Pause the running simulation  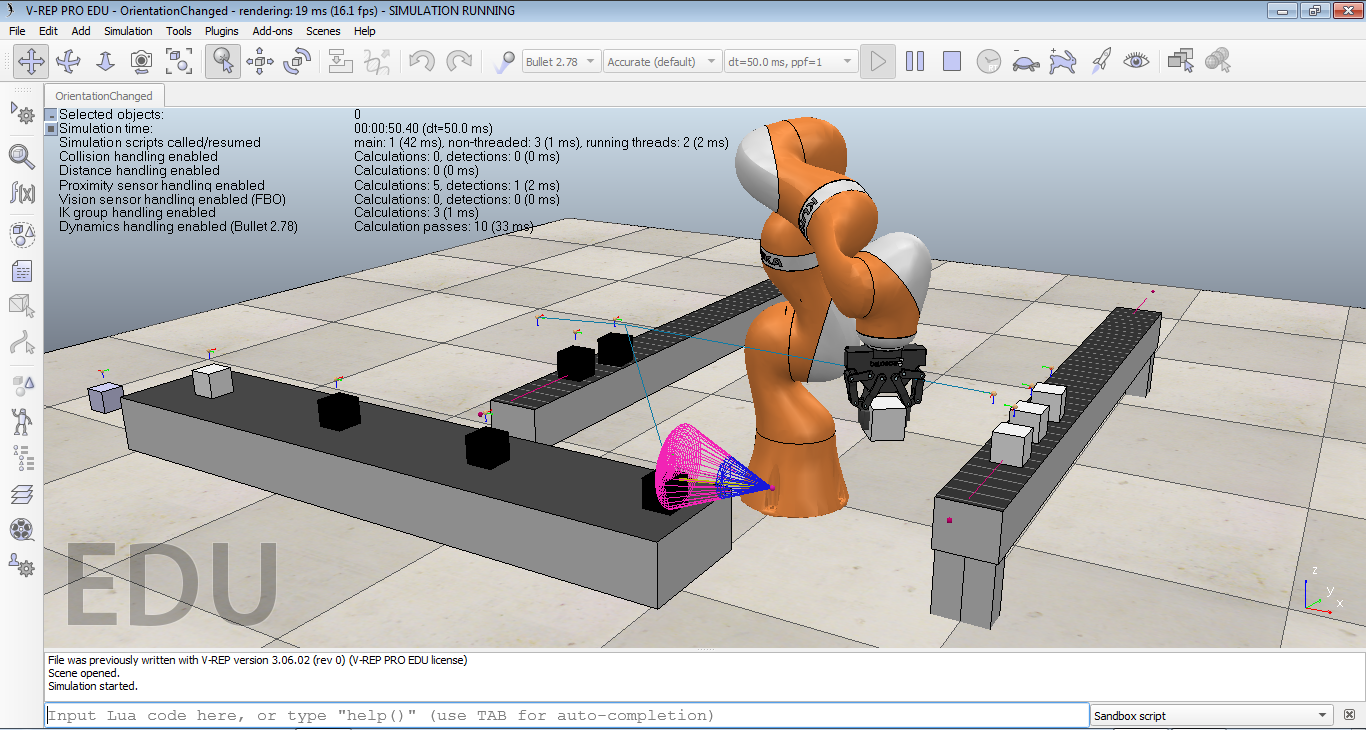pyautogui.click(x=915, y=61)
